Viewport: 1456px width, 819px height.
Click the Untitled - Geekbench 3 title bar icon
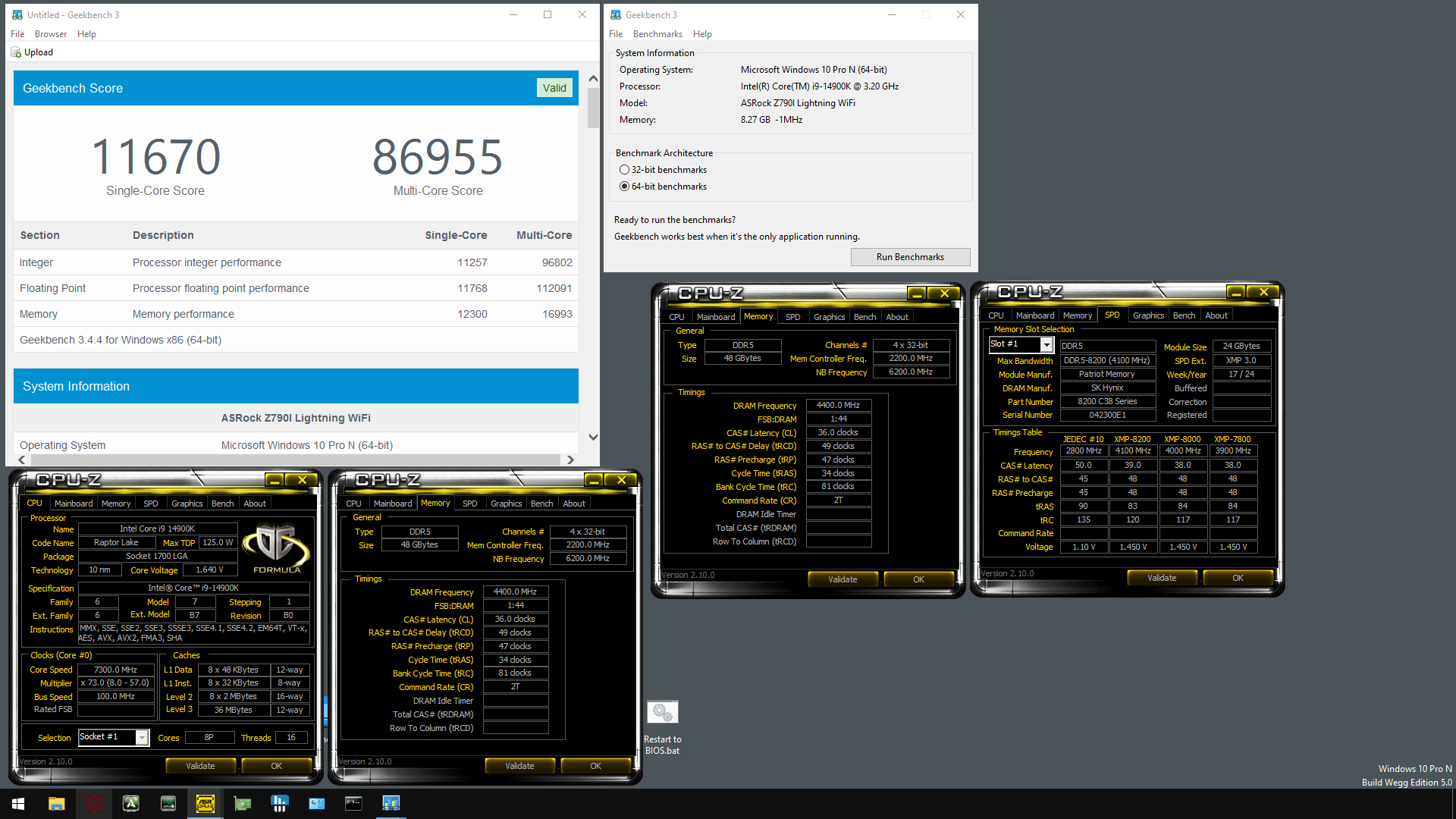[17, 15]
